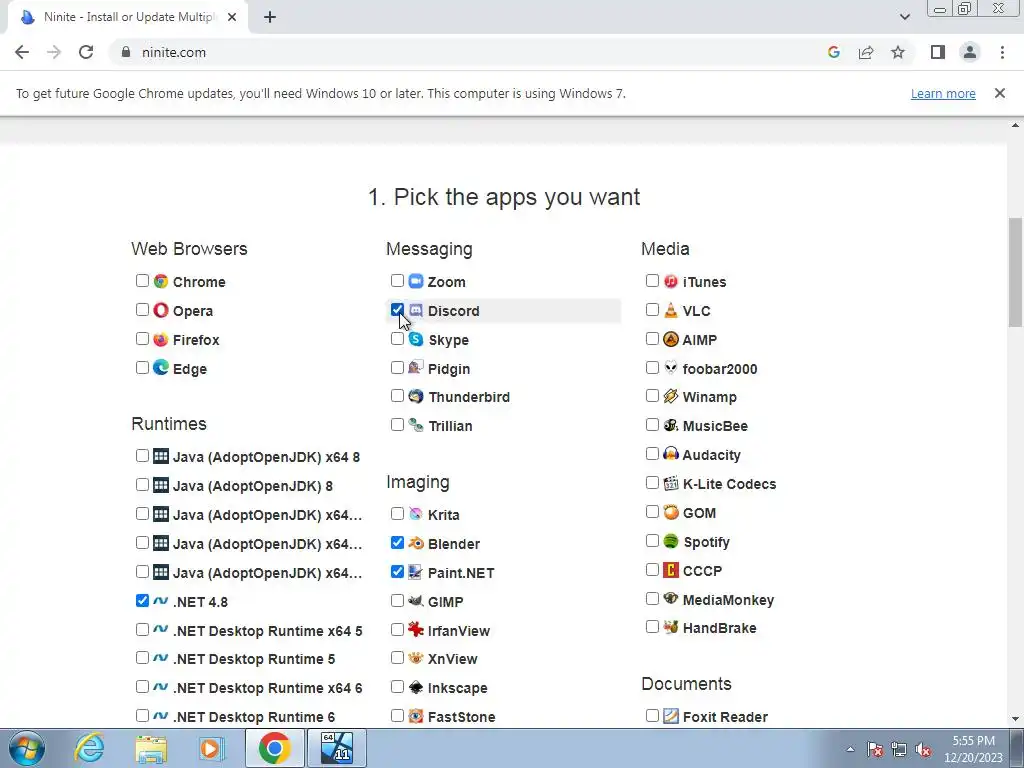The width and height of the screenshot is (1024, 768).
Task: Open Windows Media Player taskbar icon
Action: tap(211, 748)
